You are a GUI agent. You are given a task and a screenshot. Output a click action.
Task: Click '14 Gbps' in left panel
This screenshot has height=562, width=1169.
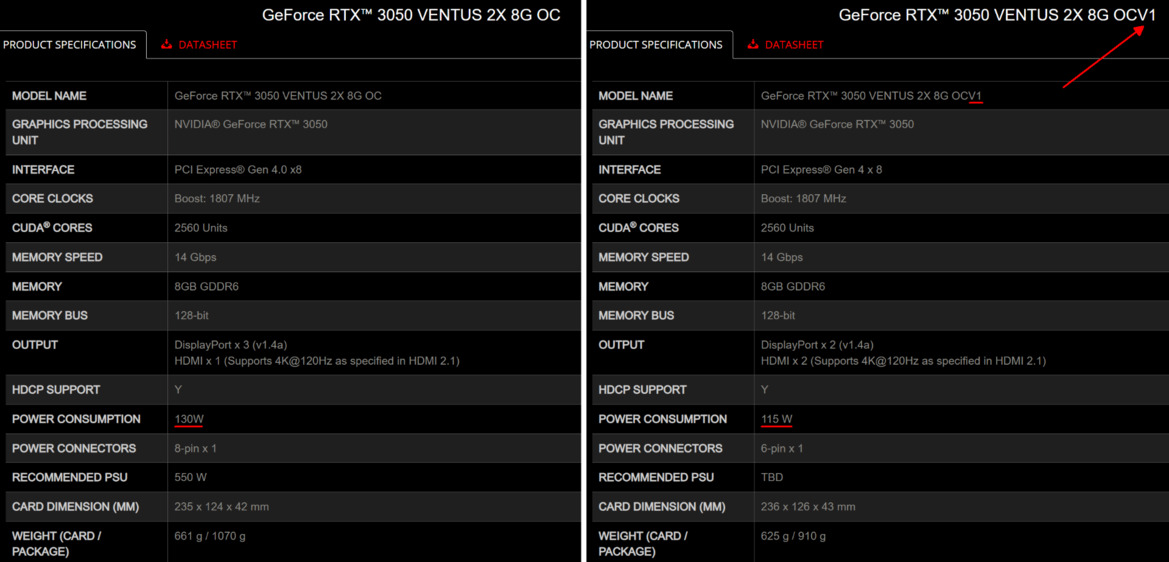[195, 257]
